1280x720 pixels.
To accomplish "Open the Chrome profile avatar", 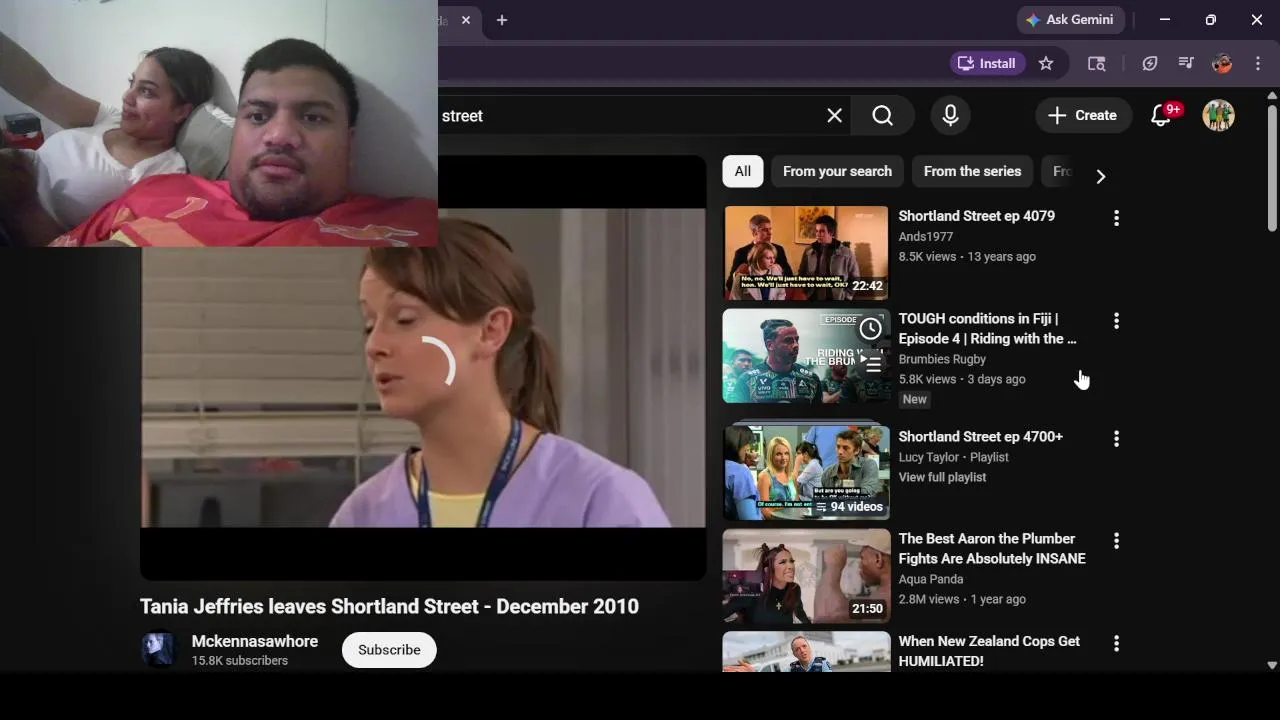I will click(x=1222, y=63).
